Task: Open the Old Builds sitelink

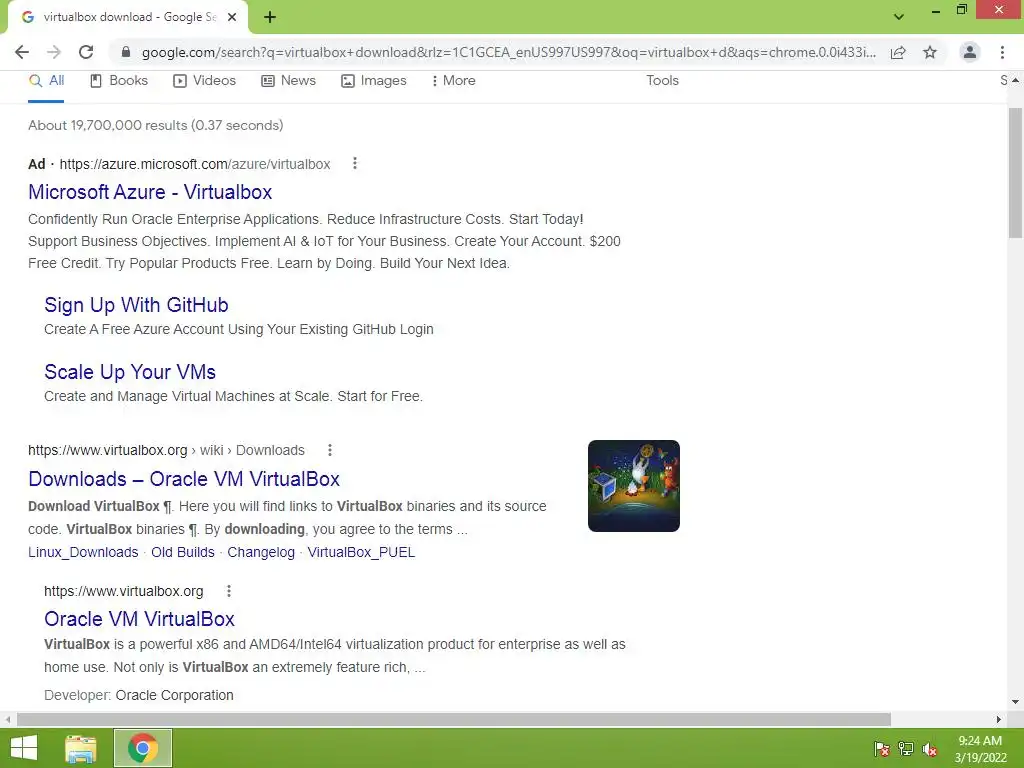Action: (183, 552)
